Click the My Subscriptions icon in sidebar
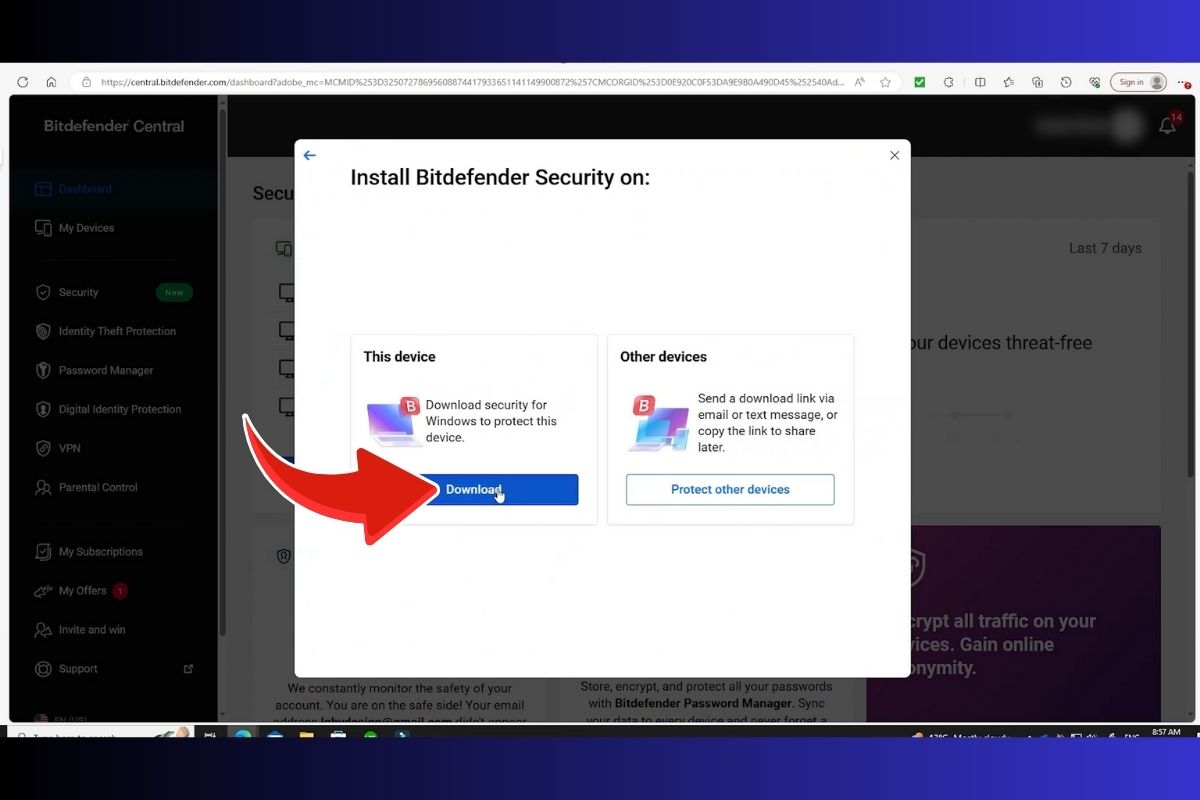Image resolution: width=1200 pixels, height=800 pixels. click(43, 551)
